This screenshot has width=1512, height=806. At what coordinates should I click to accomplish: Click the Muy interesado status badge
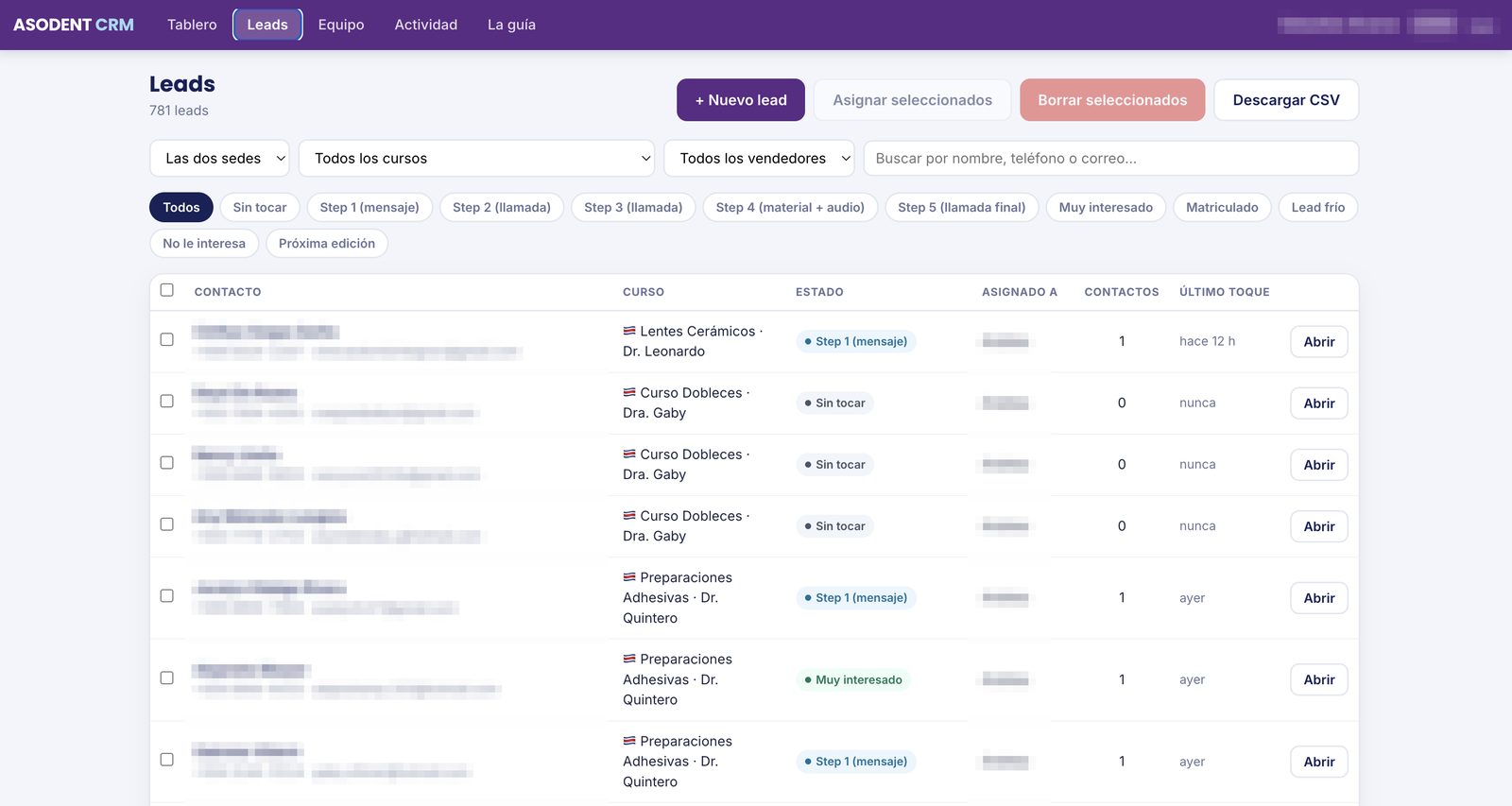(853, 679)
